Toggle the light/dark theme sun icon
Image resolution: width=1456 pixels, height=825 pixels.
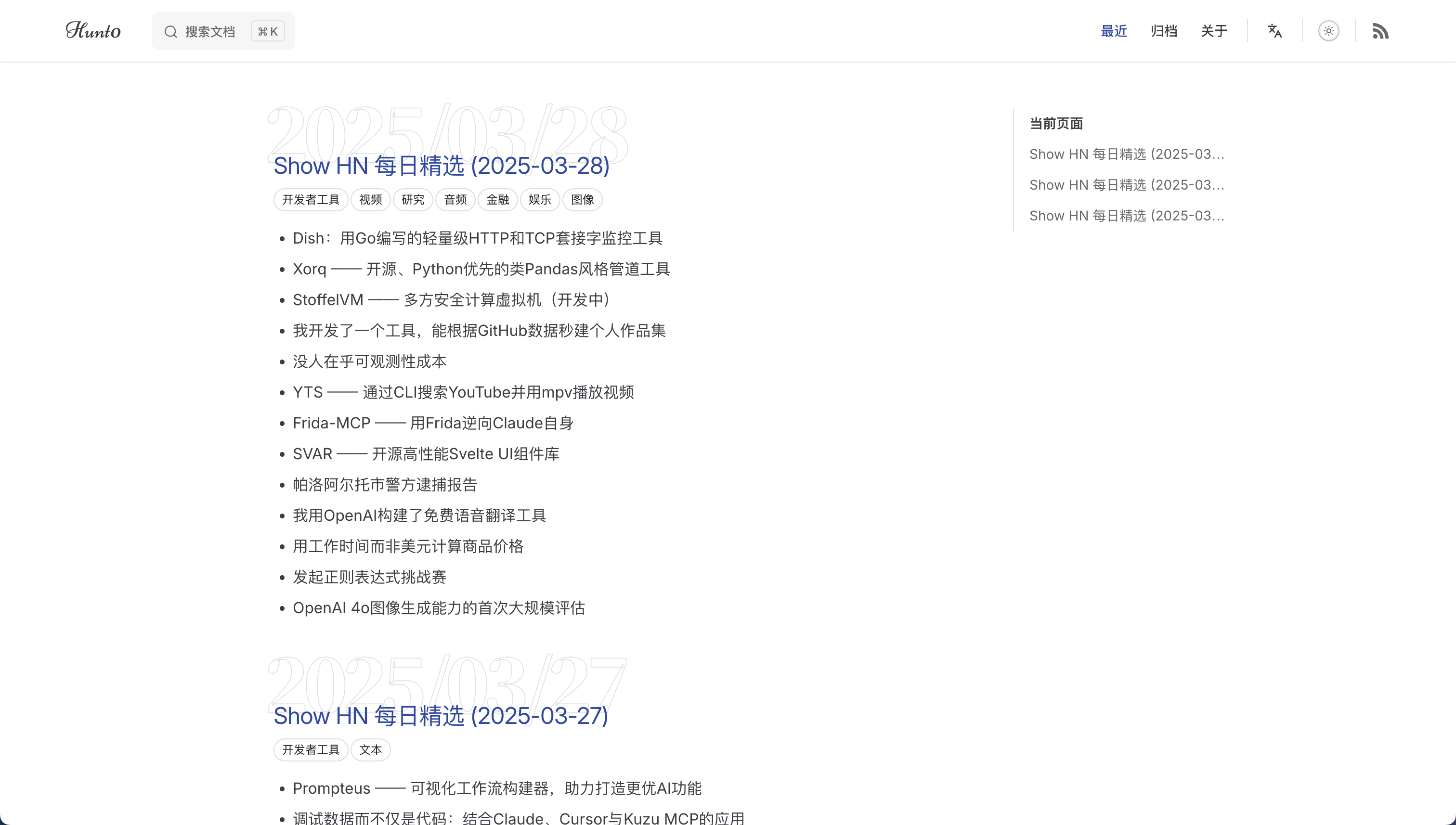coord(1328,31)
